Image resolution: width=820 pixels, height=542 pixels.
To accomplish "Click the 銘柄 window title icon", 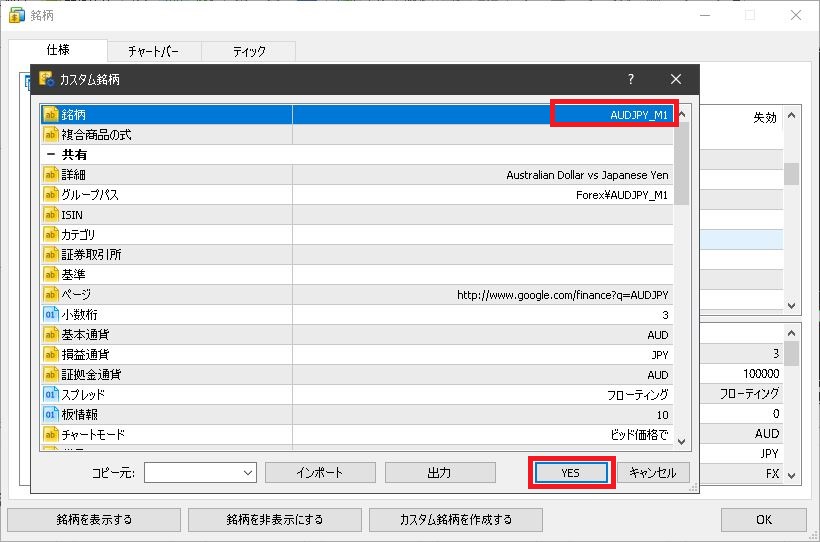I will click(x=17, y=15).
